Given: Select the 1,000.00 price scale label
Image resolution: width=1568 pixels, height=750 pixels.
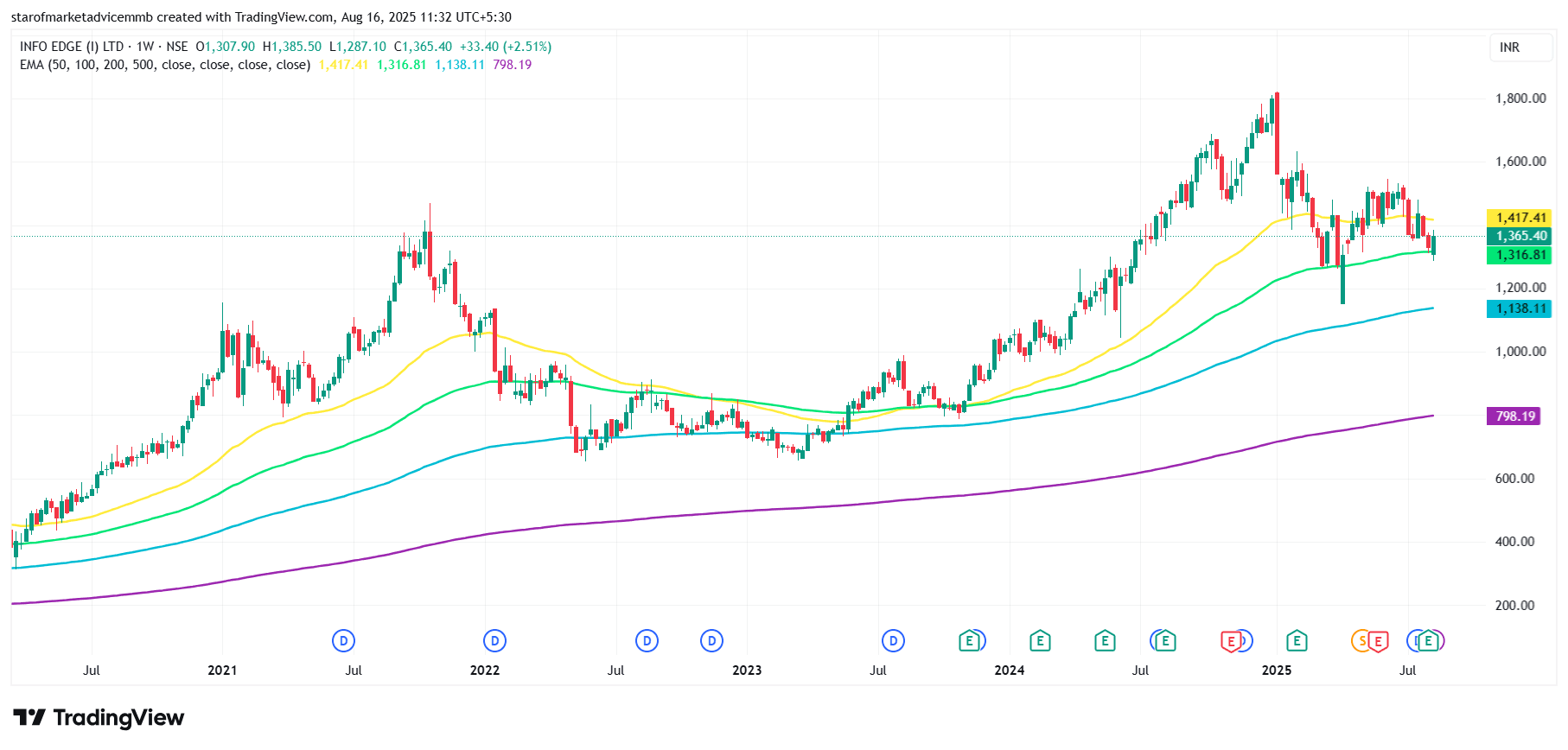Looking at the screenshot, I should click(x=1520, y=352).
